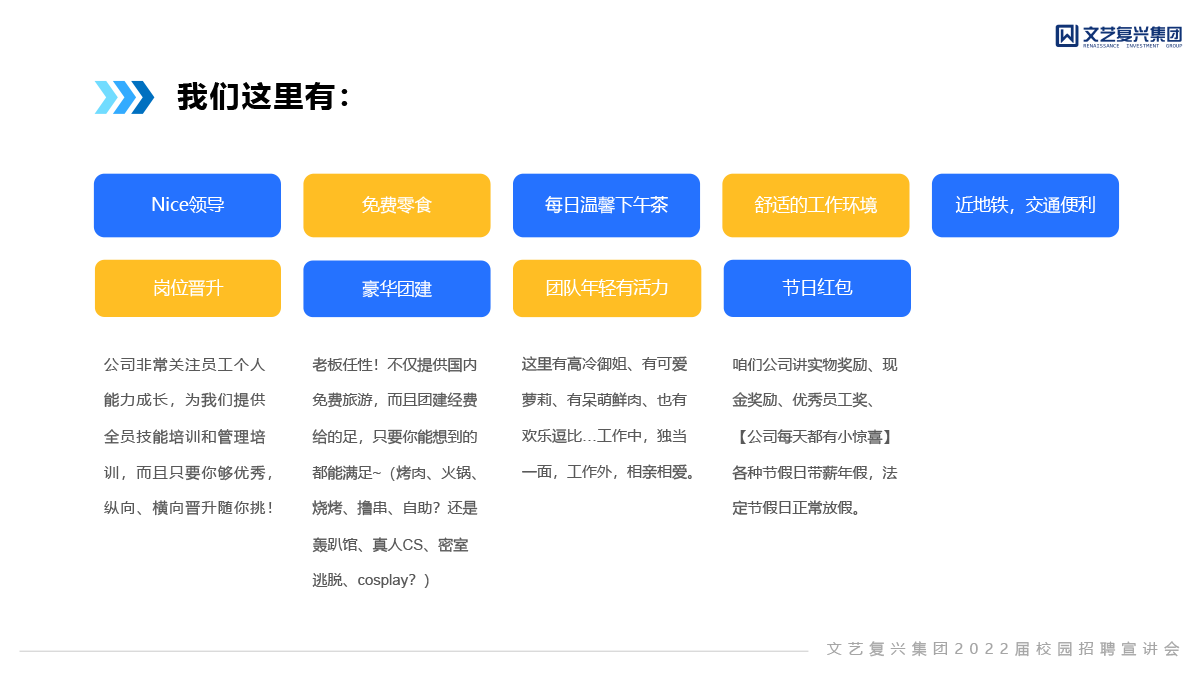1200x675 pixels.
Task: Select the yellow 免费零食 box
Action: 397,205
